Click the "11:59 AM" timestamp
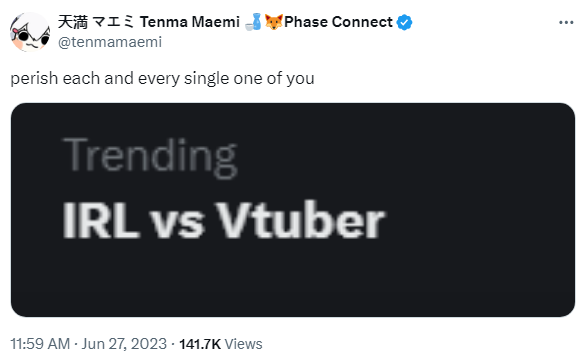Image resolution: width=587 pixels, height=361 pixels. pyautogui.click(x=40, y=344)
